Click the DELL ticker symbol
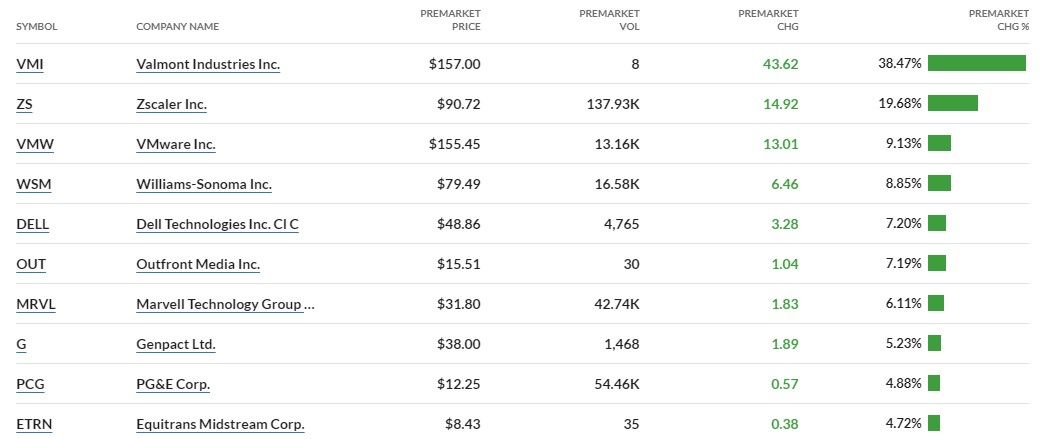Screen dimensions: 1043x439 [33, 224]
